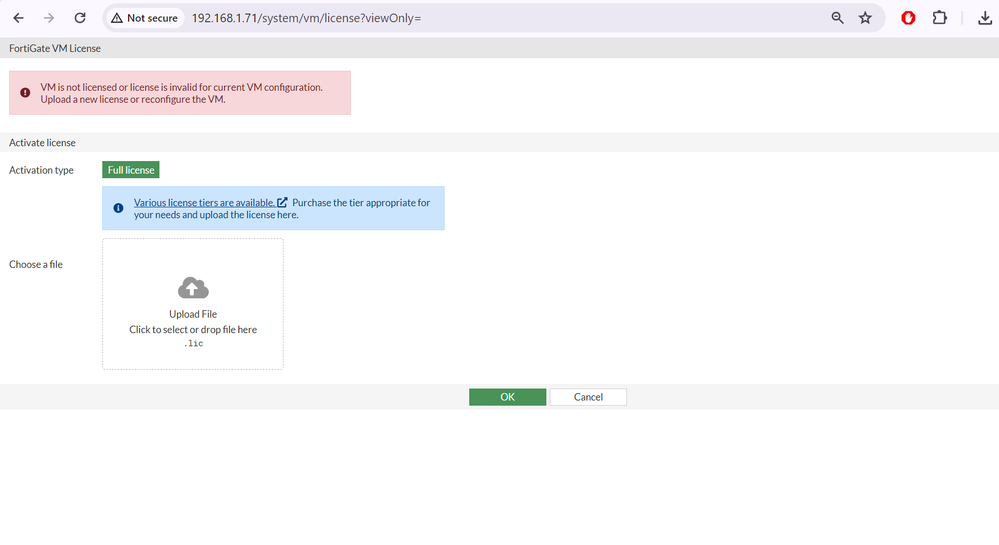Screen dimensions: 999x545
Task: Go back to the previous page
Action: 18,18
